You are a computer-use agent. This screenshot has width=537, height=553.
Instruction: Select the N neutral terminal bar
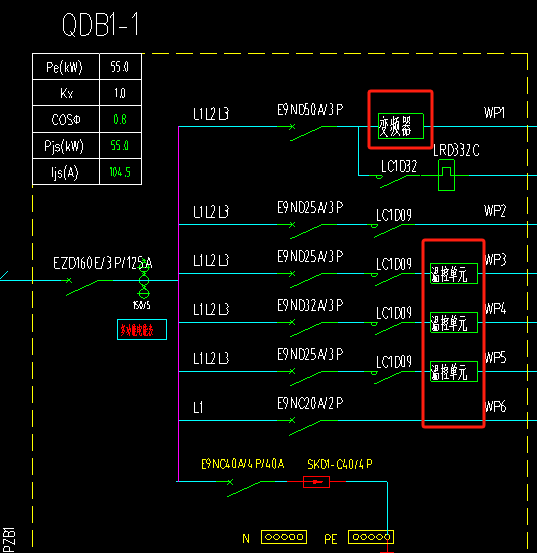point(284,537)
